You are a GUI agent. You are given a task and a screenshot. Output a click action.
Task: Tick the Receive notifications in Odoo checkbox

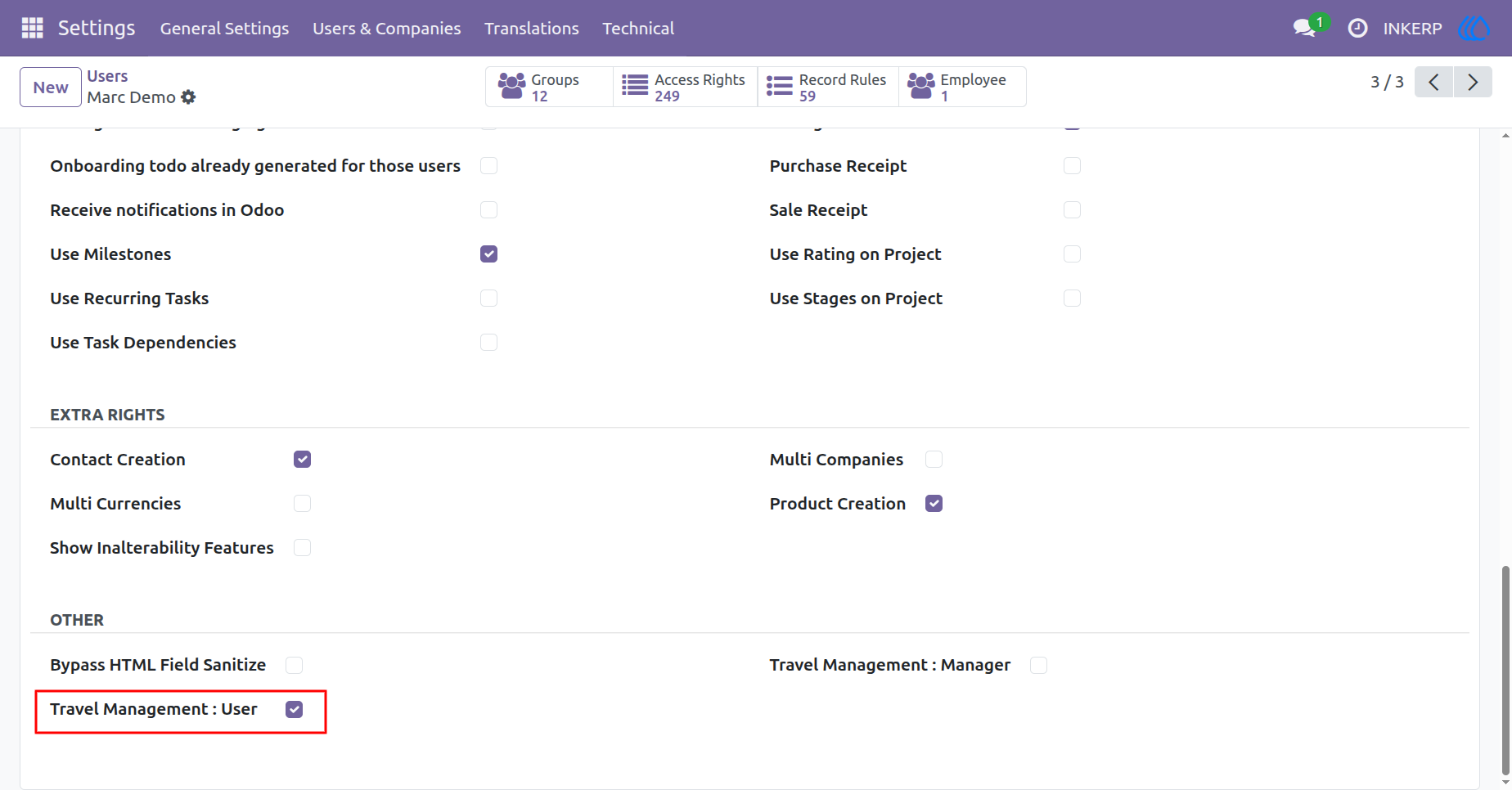(x=488, y=210)
